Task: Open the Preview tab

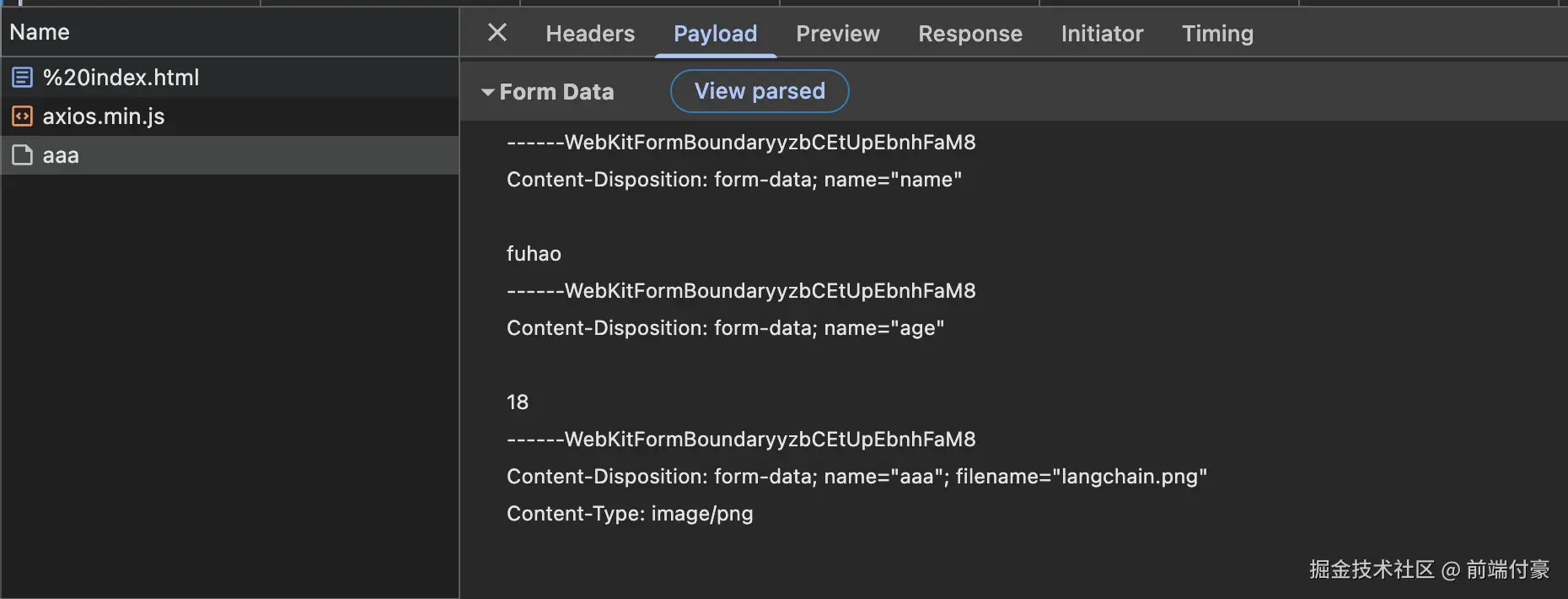Action: coord(837,34)
